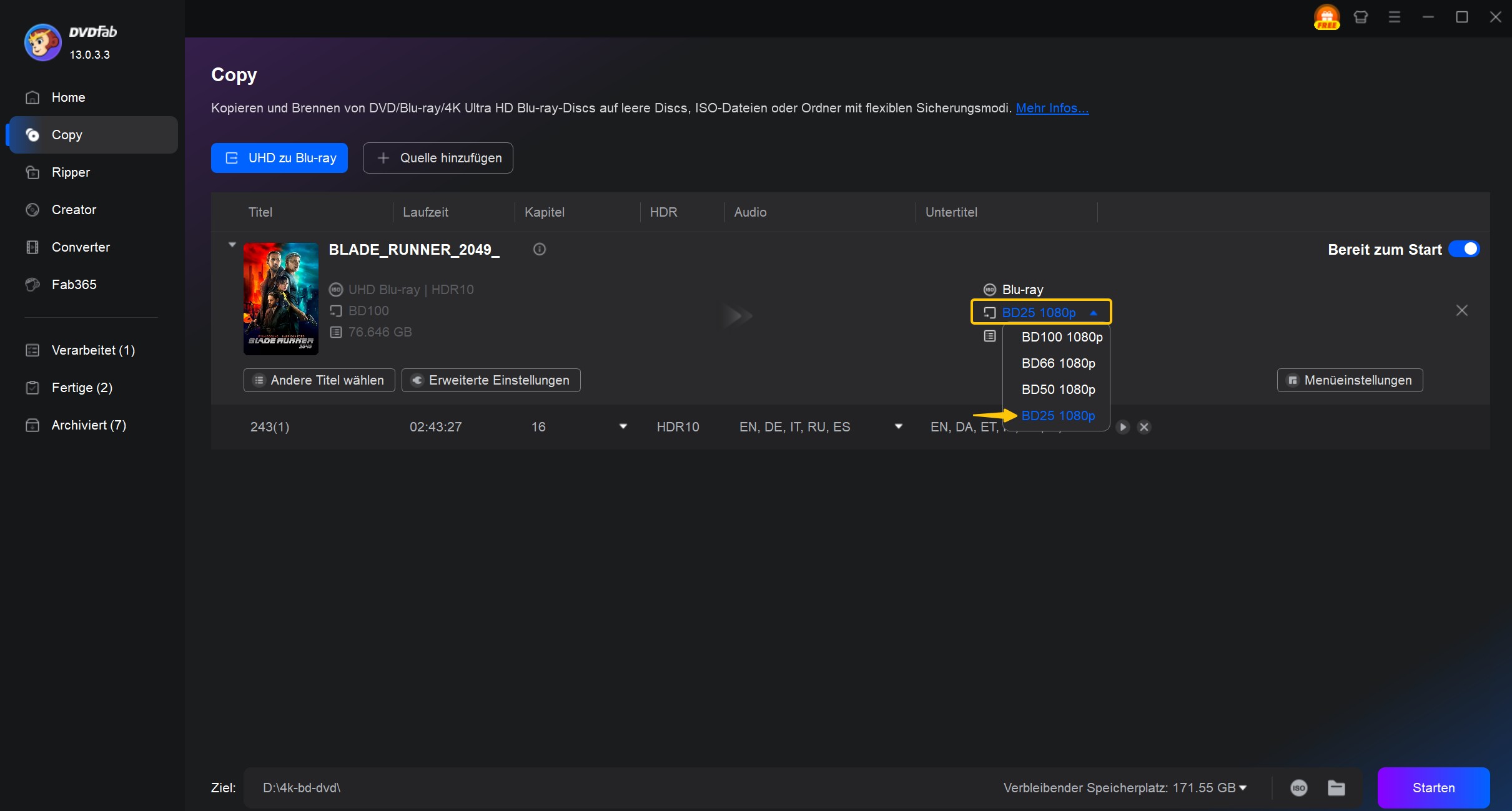This screenshot has width=1512, height=811.
Task: Click the 76.646 GB source size
Action: [x=380, y=332]
